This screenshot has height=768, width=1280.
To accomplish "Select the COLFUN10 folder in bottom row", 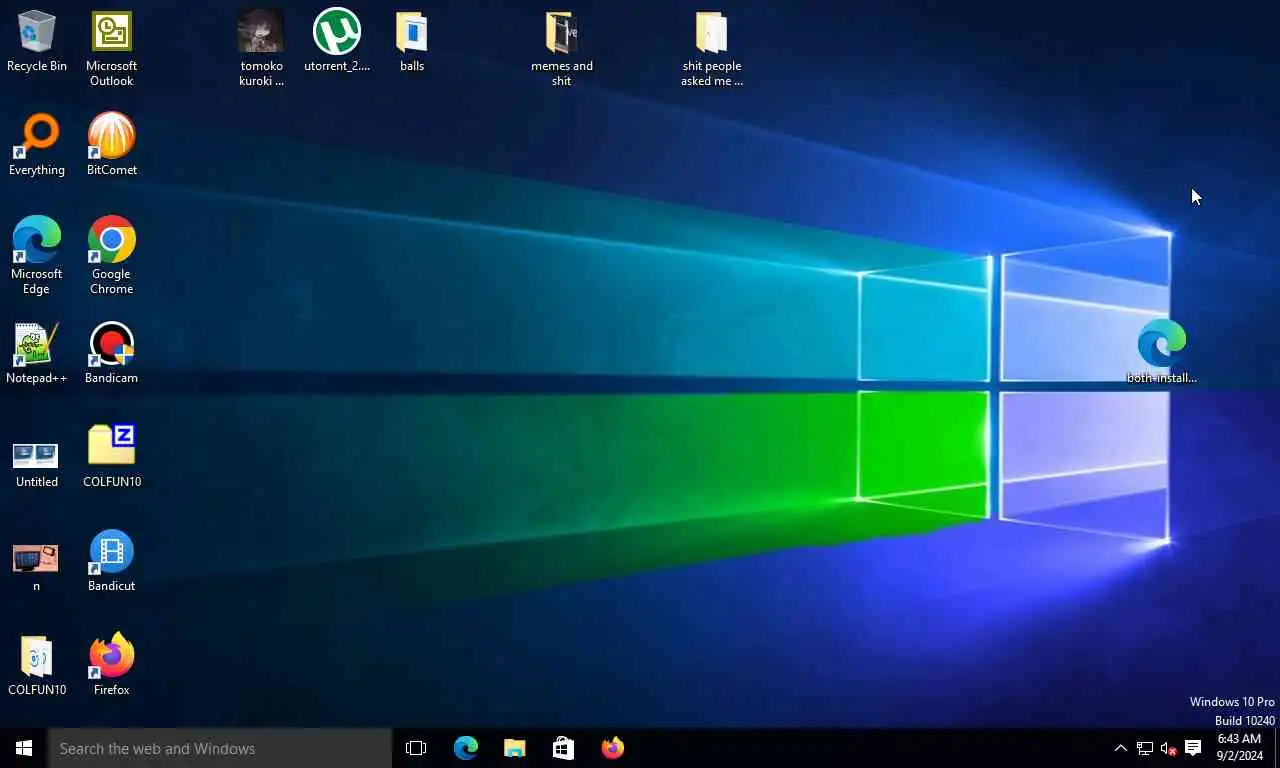I will tap(37, 666).
